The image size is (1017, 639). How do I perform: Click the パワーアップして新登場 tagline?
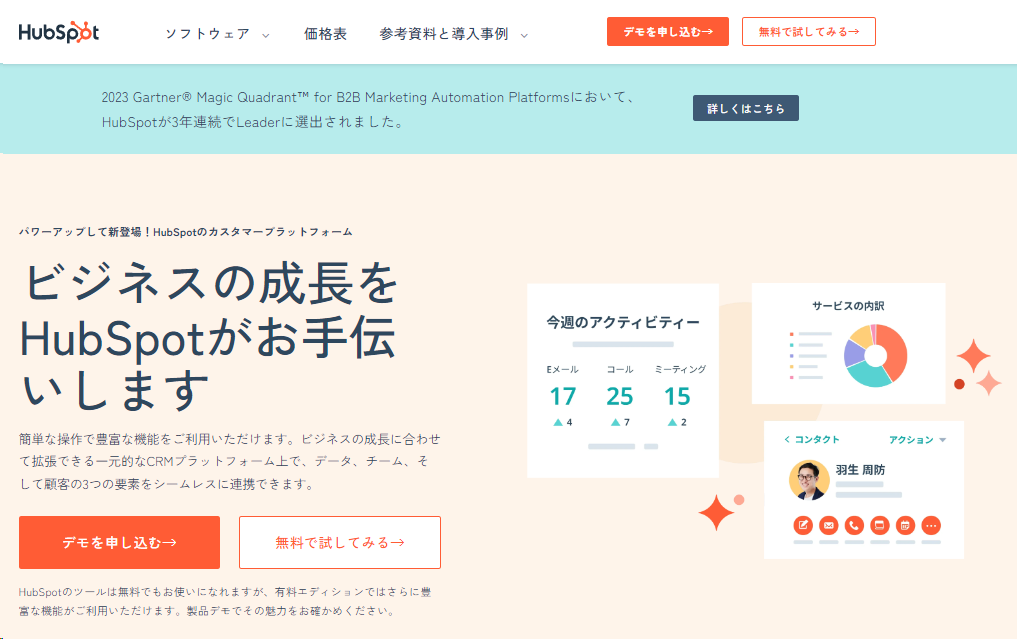pos(185,232)
